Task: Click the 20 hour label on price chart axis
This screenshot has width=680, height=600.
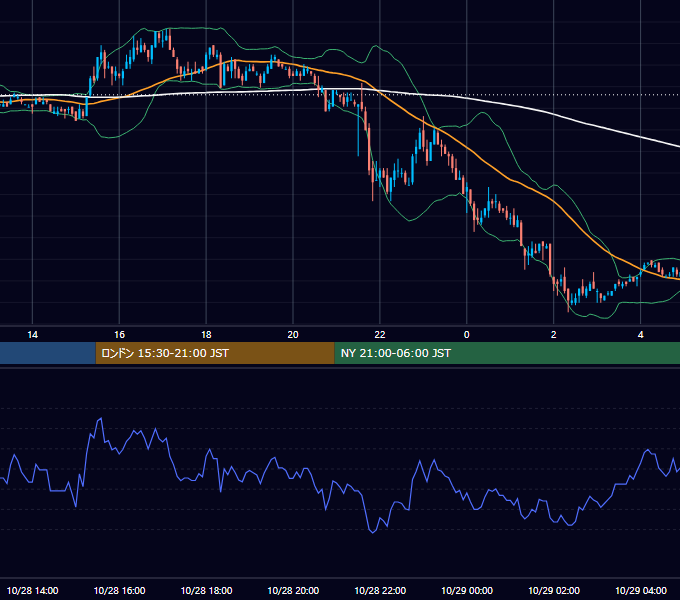Action: [x=293, y=335]
